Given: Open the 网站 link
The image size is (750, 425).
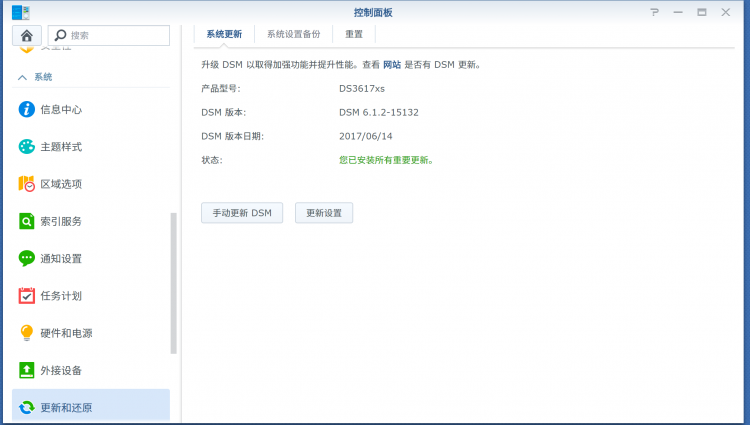Looking at the screenshot, I should pos(392,65).
